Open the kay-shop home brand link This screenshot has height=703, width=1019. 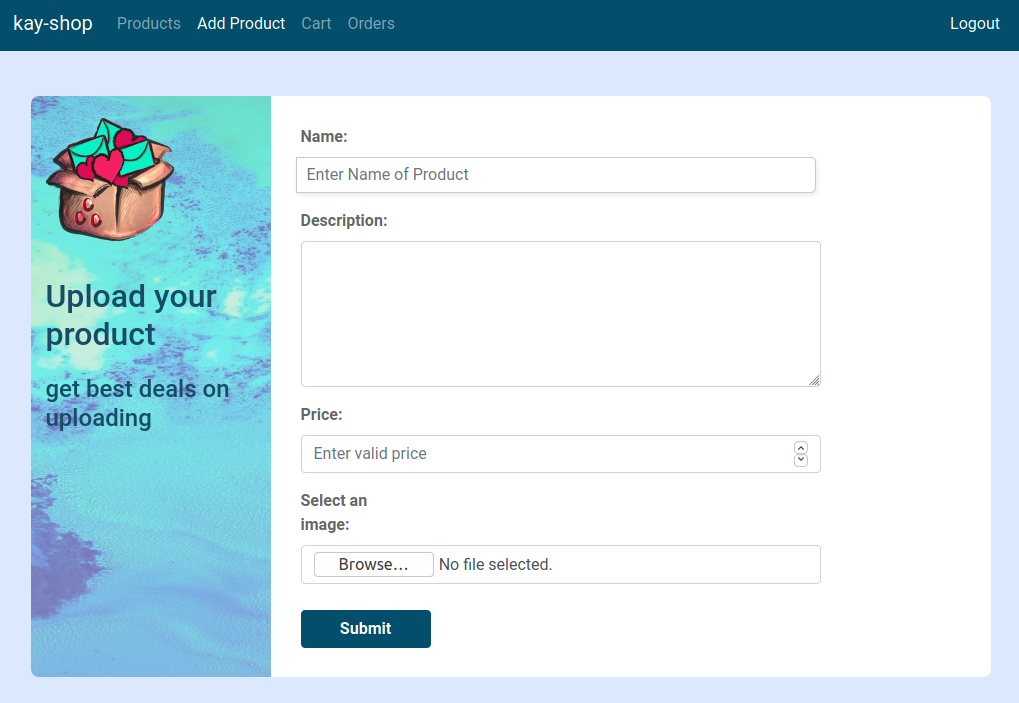(x=52, y=23)
